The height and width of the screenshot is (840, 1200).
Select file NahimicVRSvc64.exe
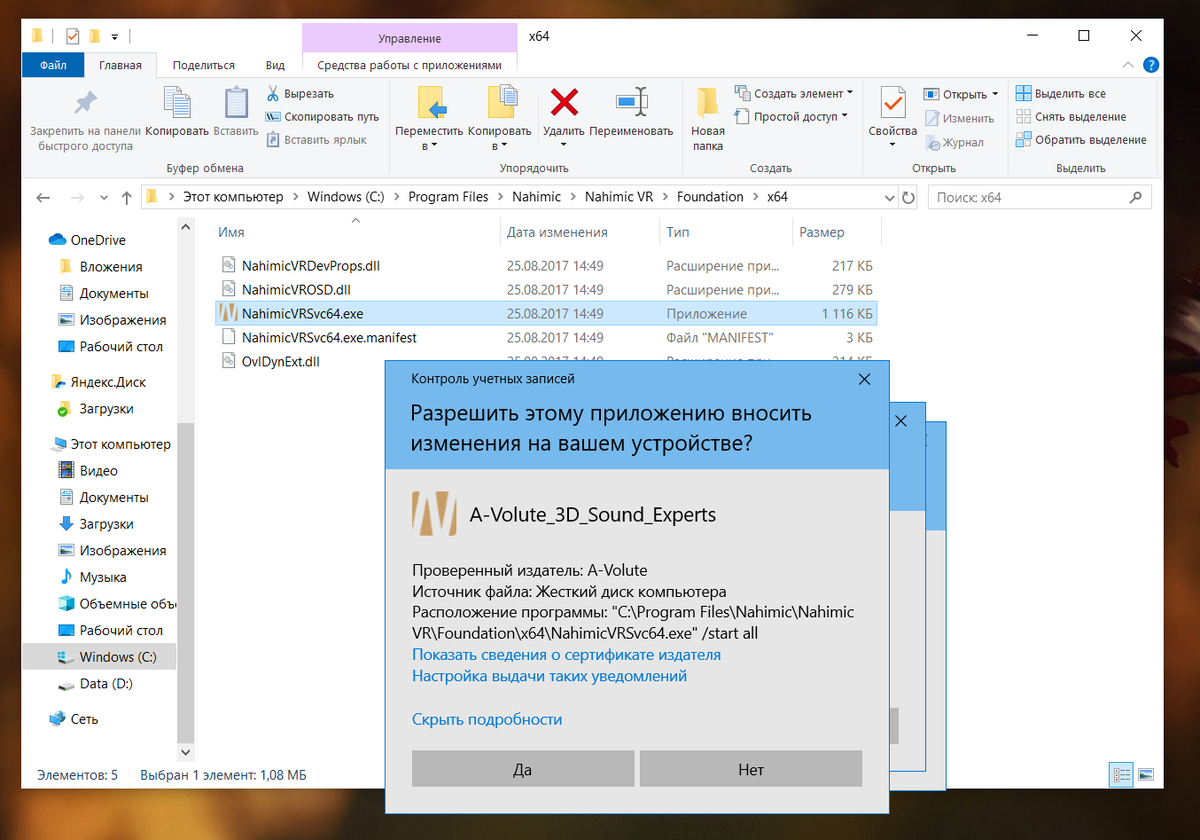[x=546, y=313]
